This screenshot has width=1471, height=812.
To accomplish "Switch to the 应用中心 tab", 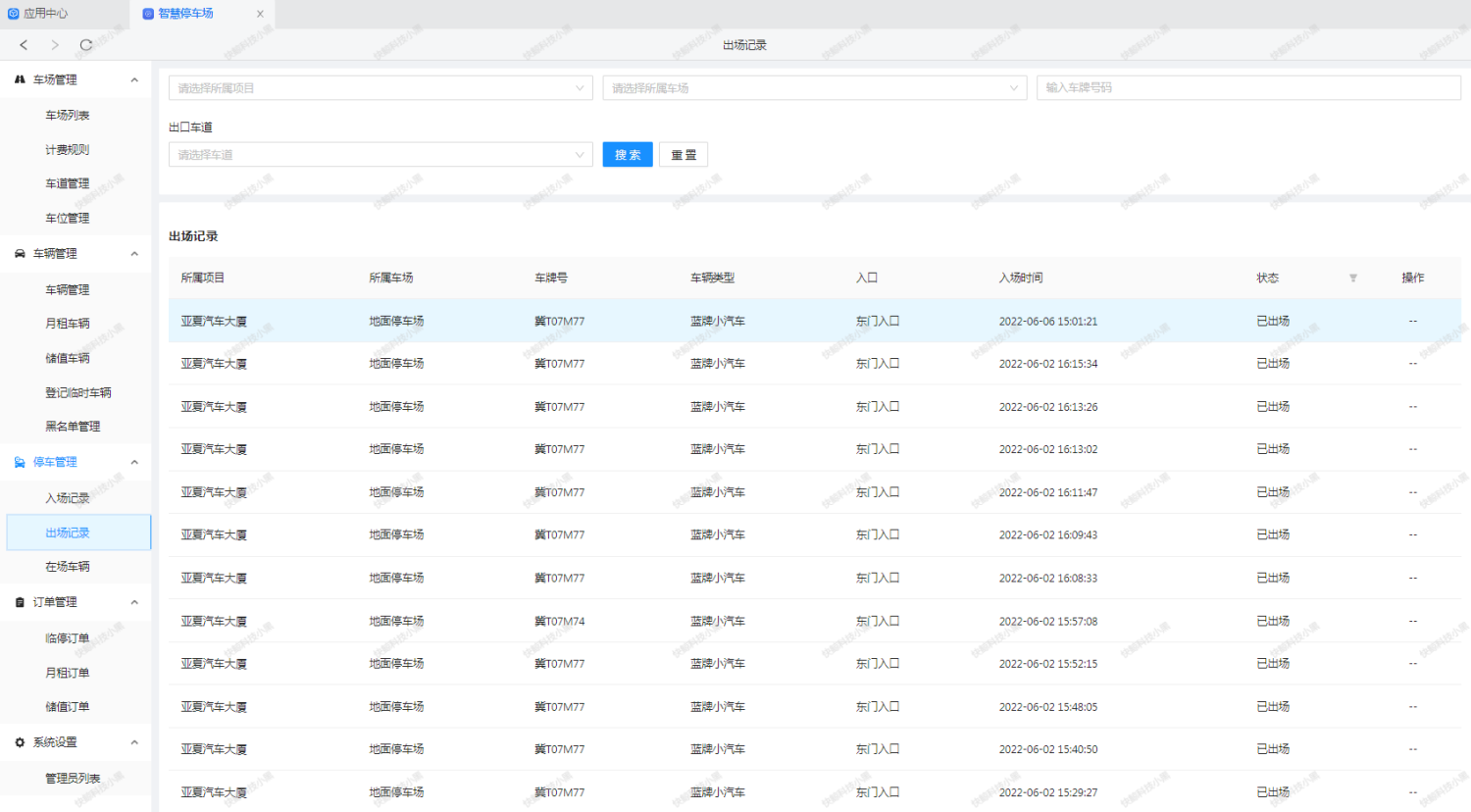I will tap(45, 14).
